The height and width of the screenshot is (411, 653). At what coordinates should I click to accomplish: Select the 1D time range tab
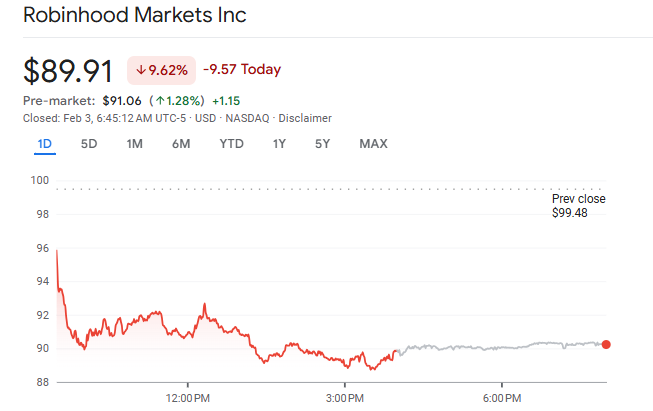(44, 143)
